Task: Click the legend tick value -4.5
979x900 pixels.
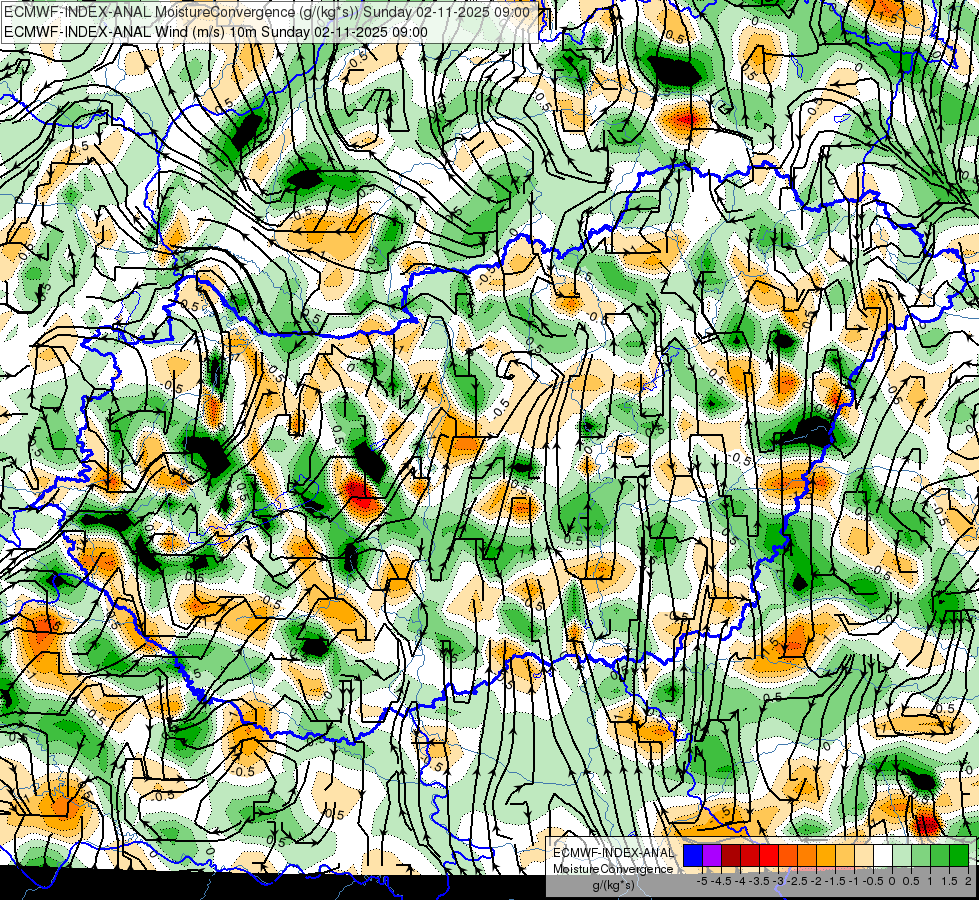Action: pyautogui.click(x=721, y=881)
